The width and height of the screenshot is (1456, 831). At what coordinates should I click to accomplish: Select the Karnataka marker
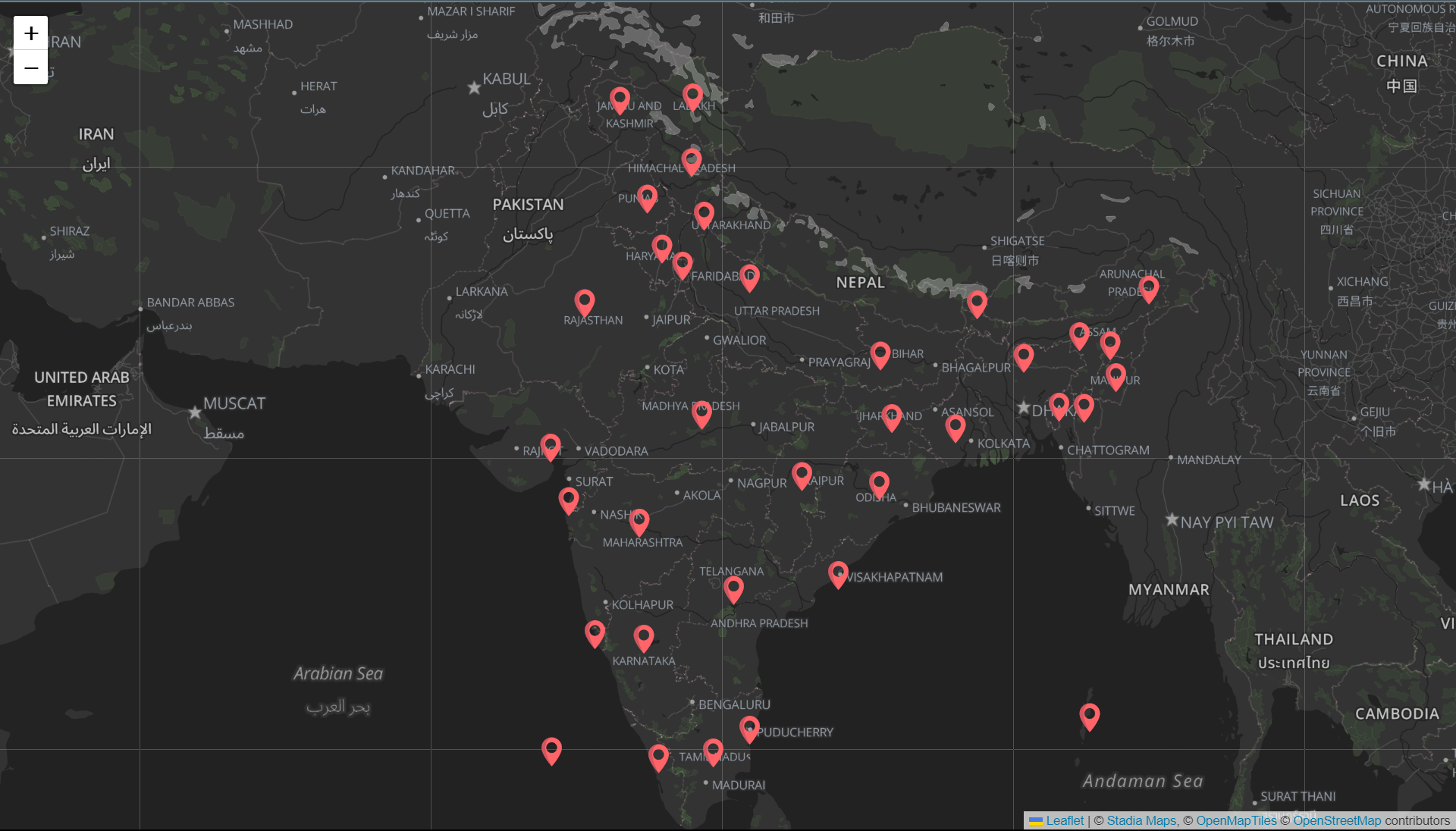click(643, 637)
